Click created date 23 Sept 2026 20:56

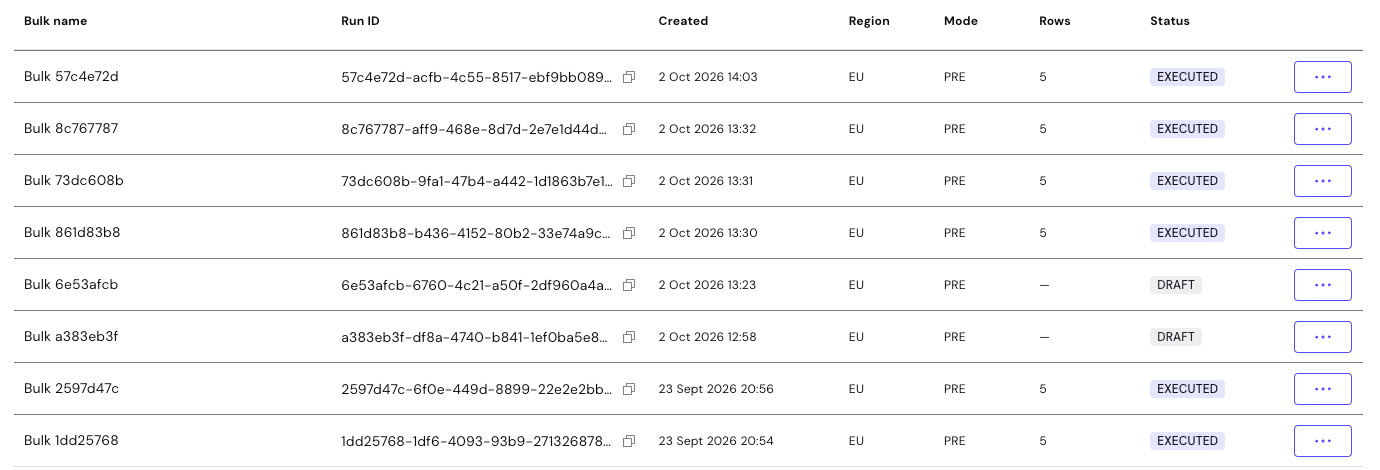click(716, 389)
